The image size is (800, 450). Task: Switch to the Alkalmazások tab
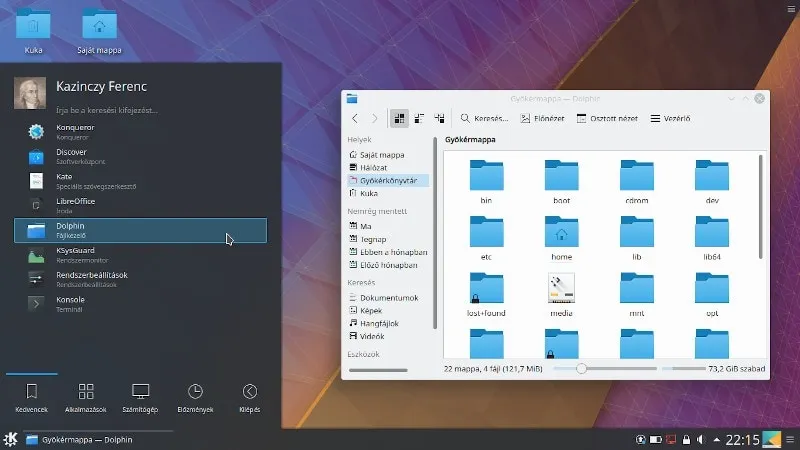tap(87, 397)
